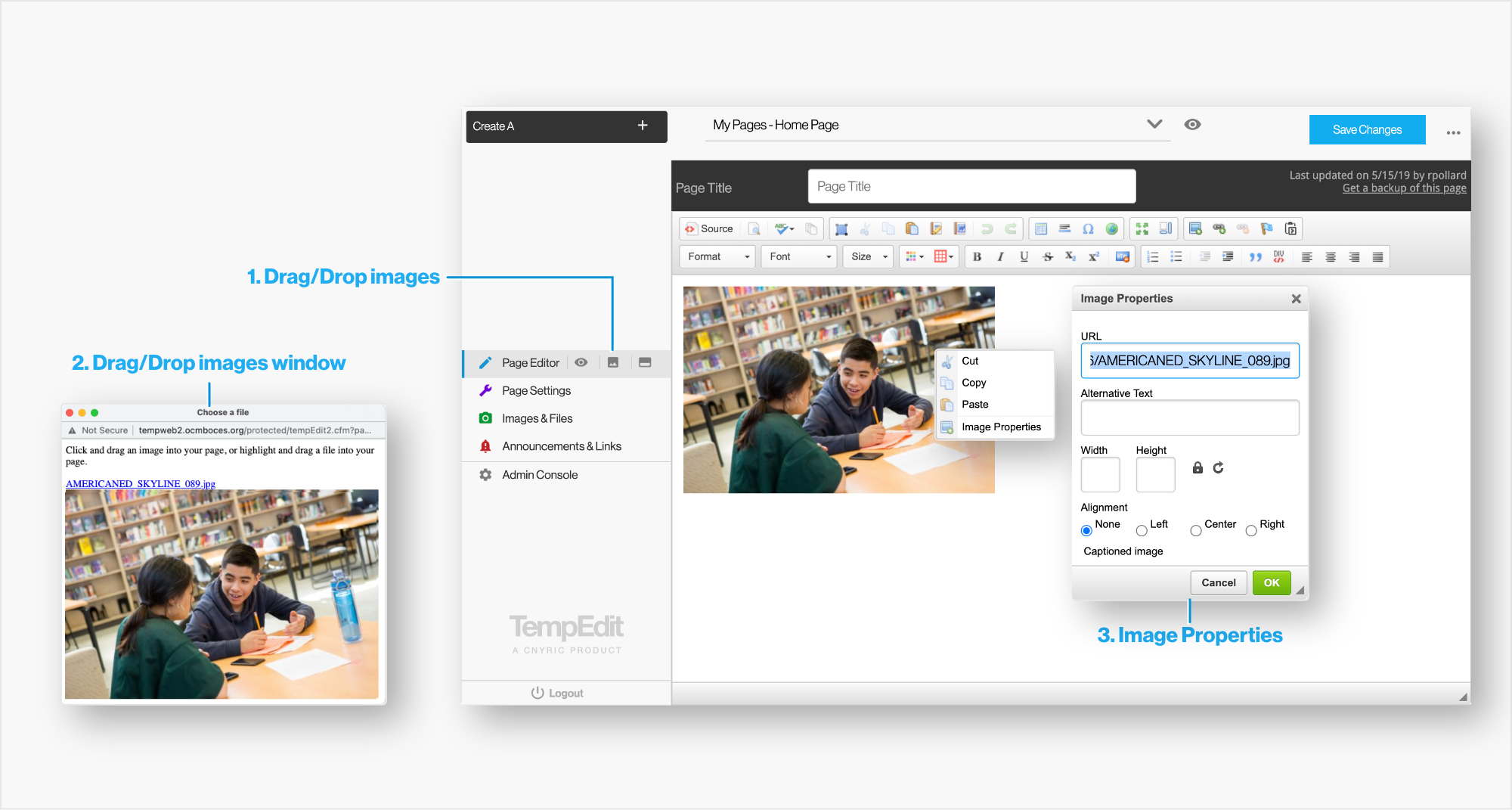Viewport: 1512px width, 810px height.
Task: Choose Copy from the context menu
Action: pyautogui.click(x=996, y=383)
